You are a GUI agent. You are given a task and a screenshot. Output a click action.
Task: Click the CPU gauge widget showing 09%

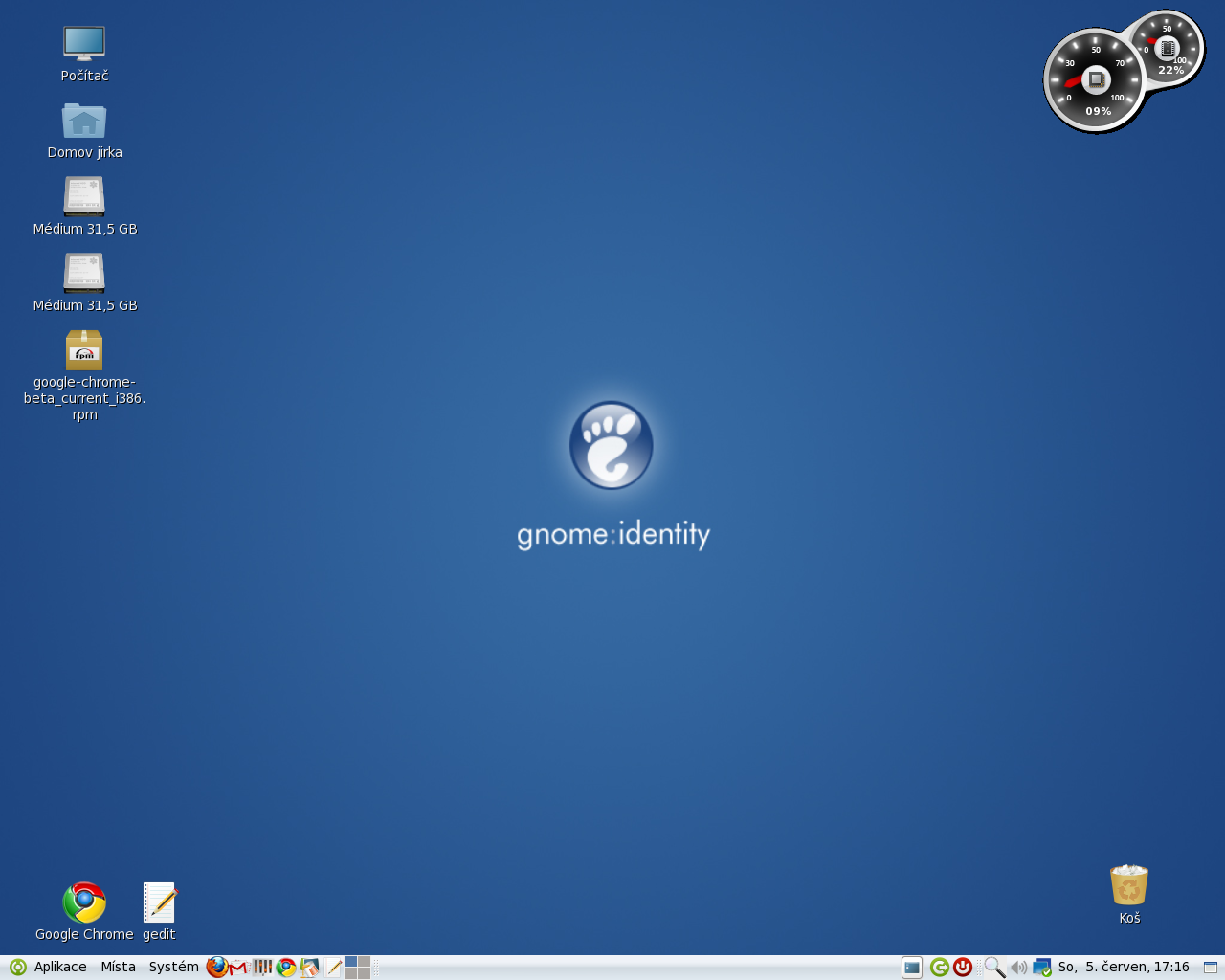pos(1095,81)
